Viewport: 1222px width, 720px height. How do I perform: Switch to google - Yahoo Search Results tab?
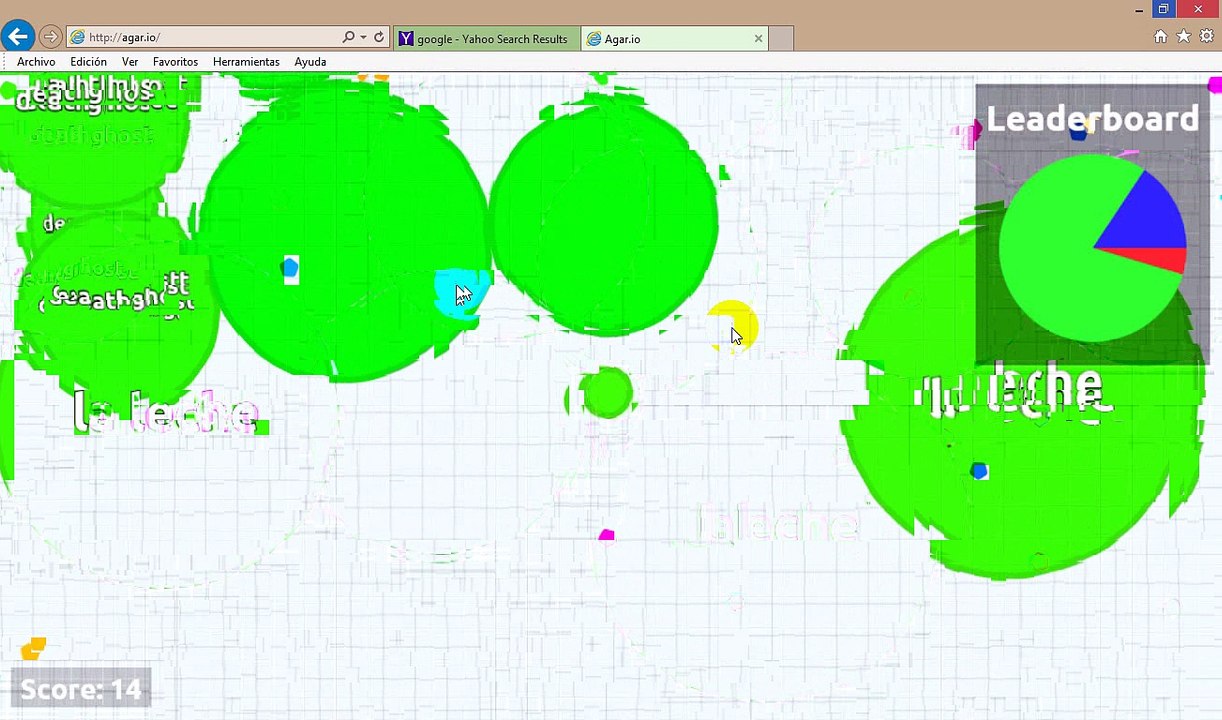486,39
